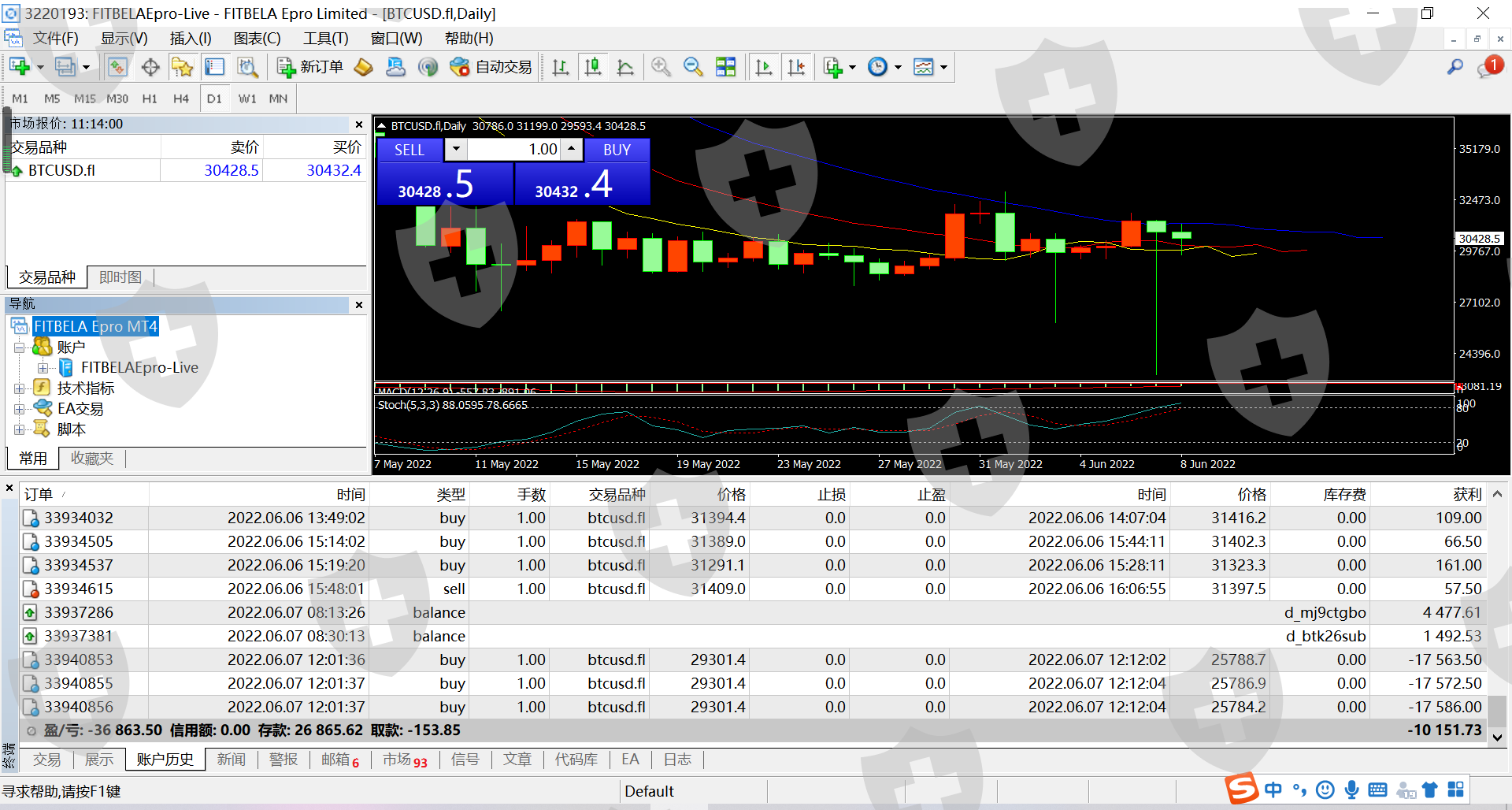Toggle the 自动交易 auto trading button
Viewport: 1512px width, 810px height.
click(491, 68)
